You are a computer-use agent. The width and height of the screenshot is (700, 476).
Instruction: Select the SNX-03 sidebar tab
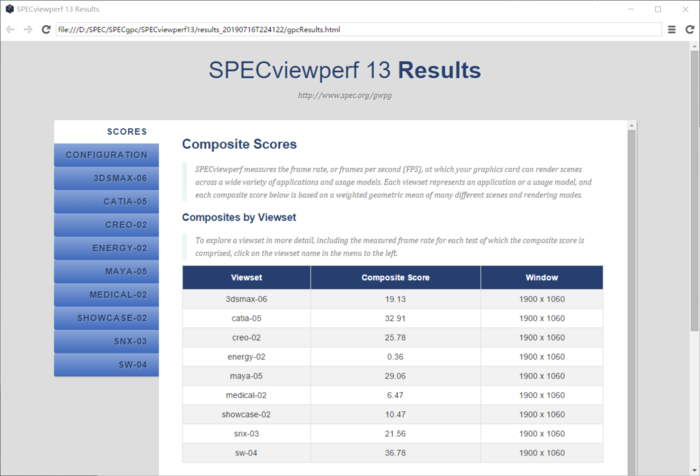[x=106, y=341]
